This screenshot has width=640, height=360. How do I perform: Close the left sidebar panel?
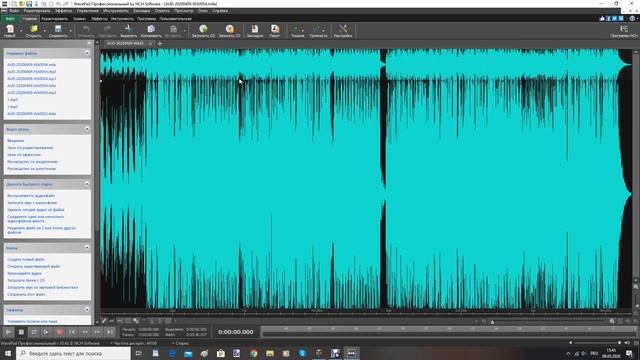tap(89, 42)
